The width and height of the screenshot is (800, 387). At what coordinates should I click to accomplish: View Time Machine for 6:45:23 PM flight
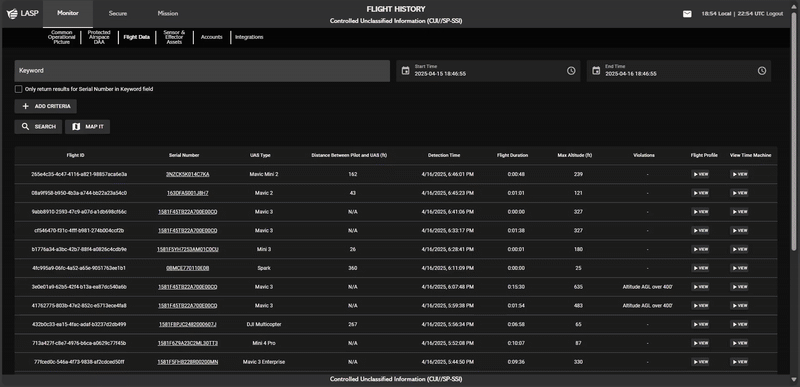739,193
